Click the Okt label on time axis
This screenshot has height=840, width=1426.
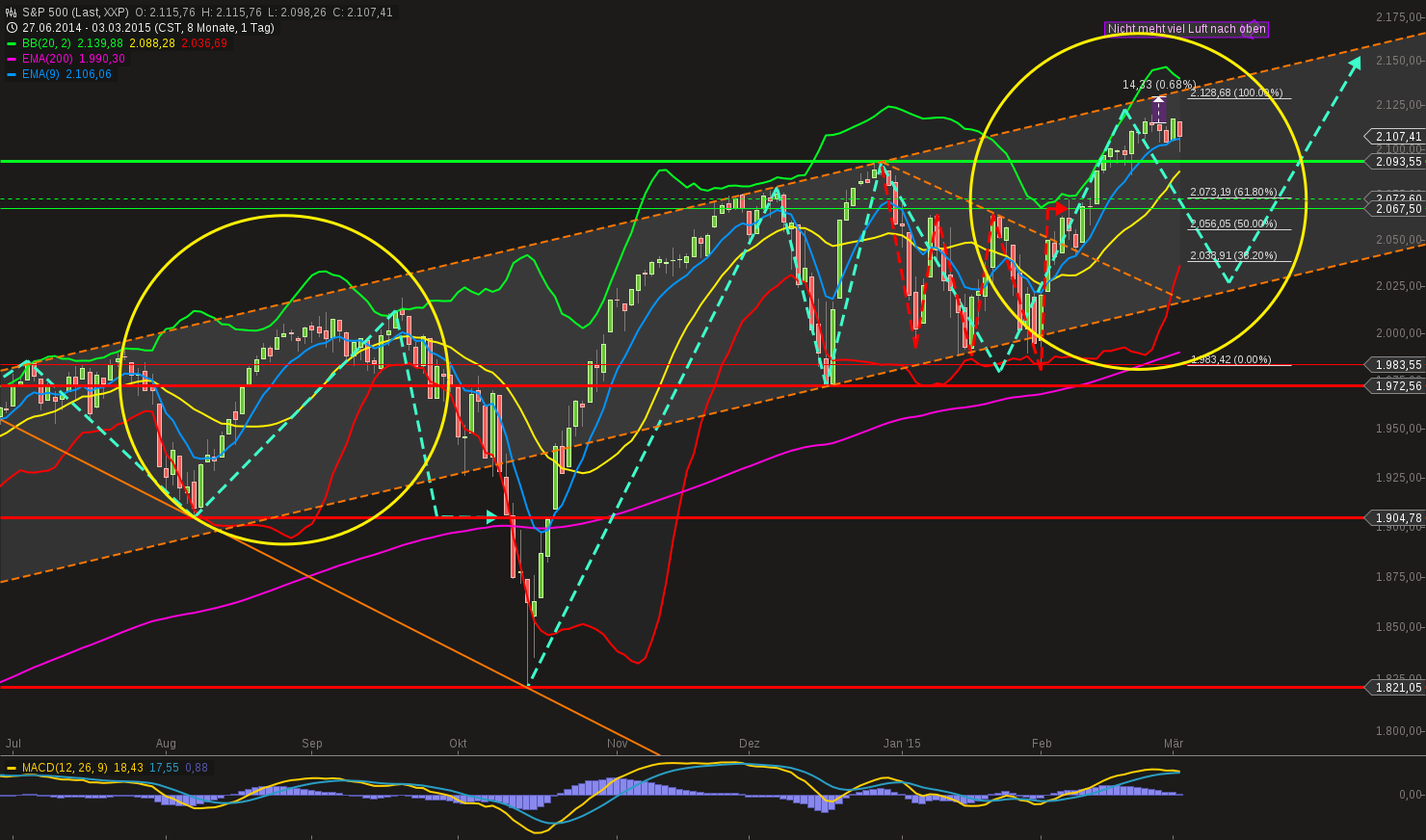pyautogui.click(x=458, y=744)
